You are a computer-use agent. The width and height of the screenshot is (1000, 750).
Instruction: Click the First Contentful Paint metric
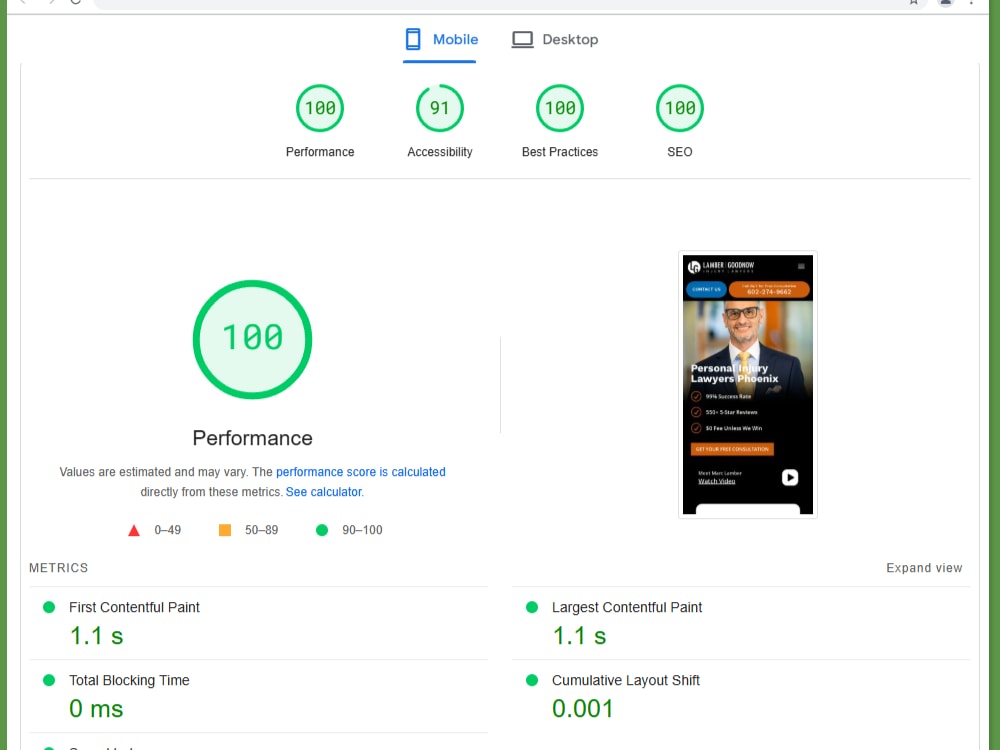coord(258,623)
